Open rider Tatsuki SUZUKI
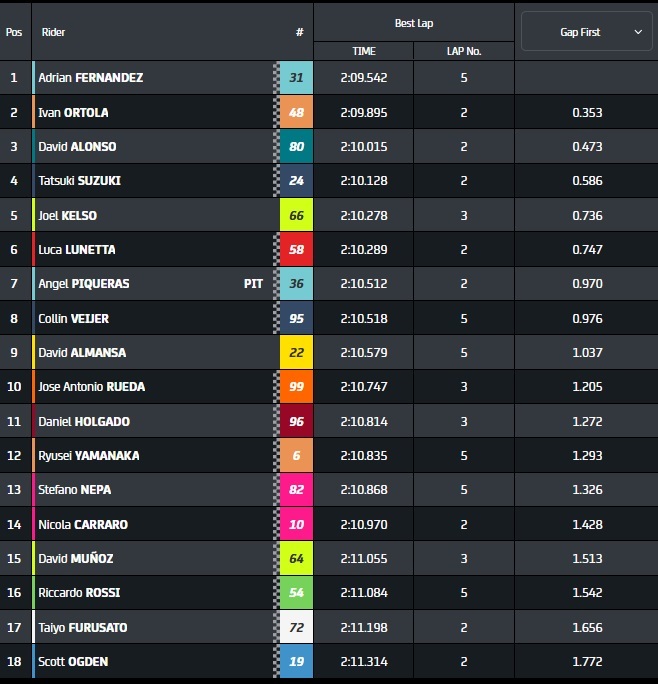This screenshot has width=658, height=684. tap(79, 181)
